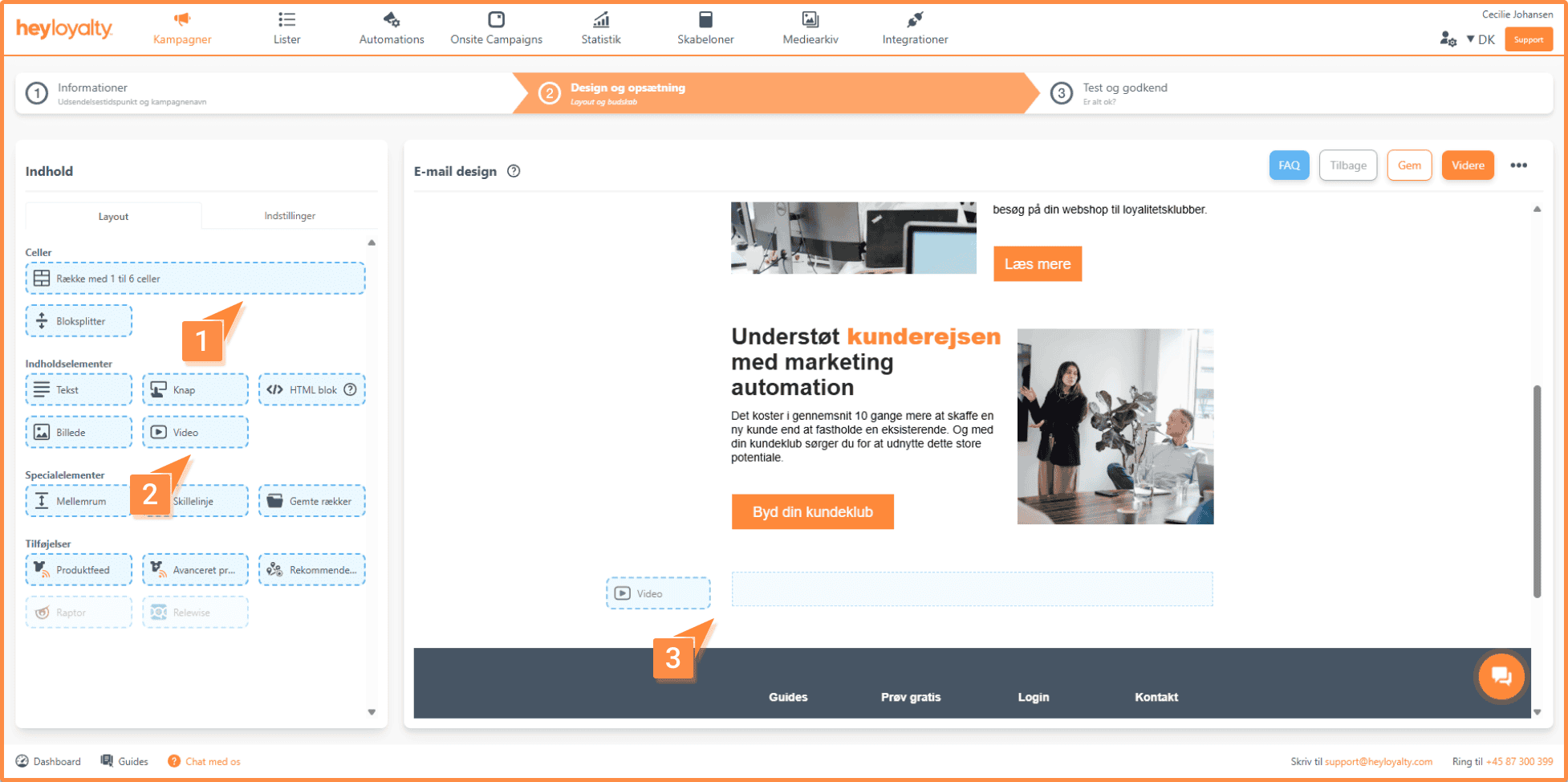
Task: Click the support@heyloyalty.com email link
Action: (1378, 761)
